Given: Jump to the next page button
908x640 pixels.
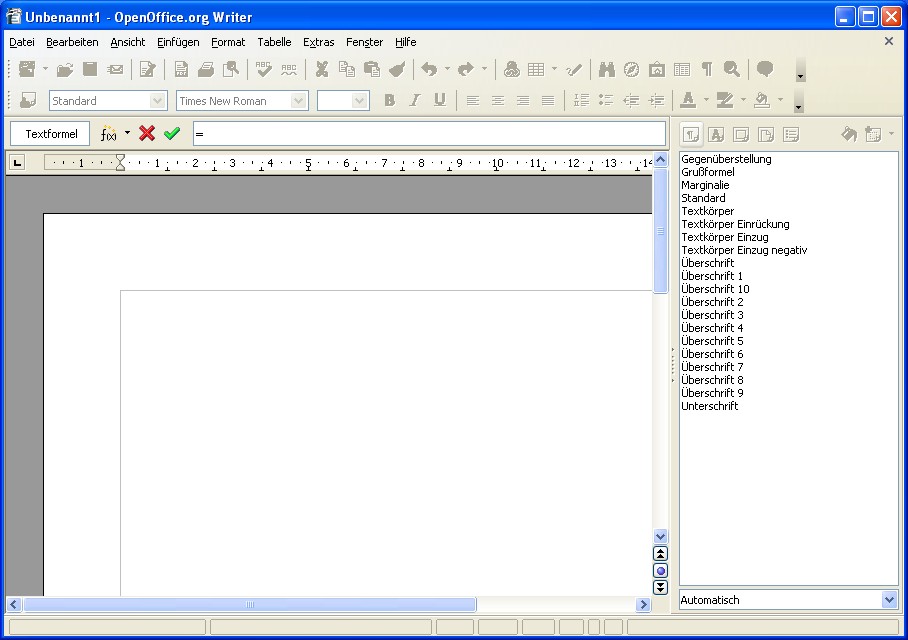Looking at the screenshot, I should point(660,588).
